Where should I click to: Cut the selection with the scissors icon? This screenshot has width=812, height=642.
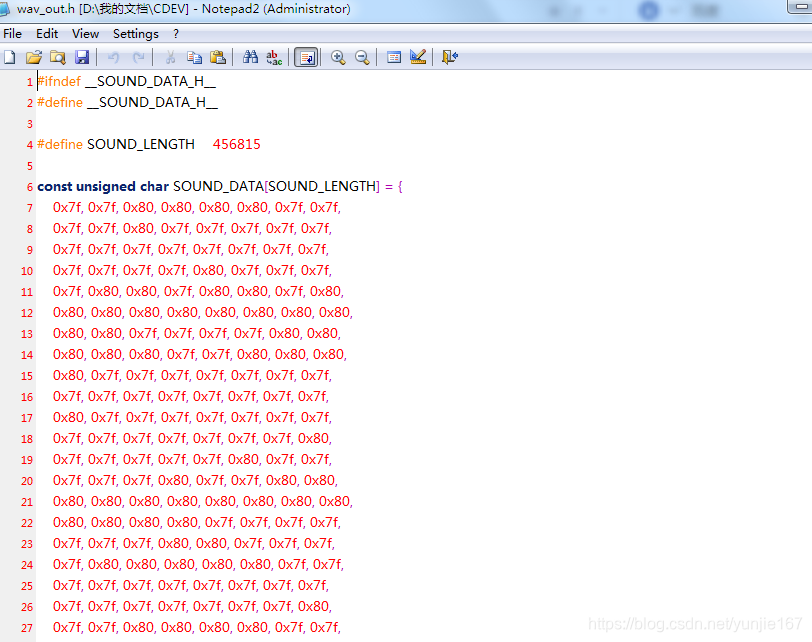coord(170,57)
